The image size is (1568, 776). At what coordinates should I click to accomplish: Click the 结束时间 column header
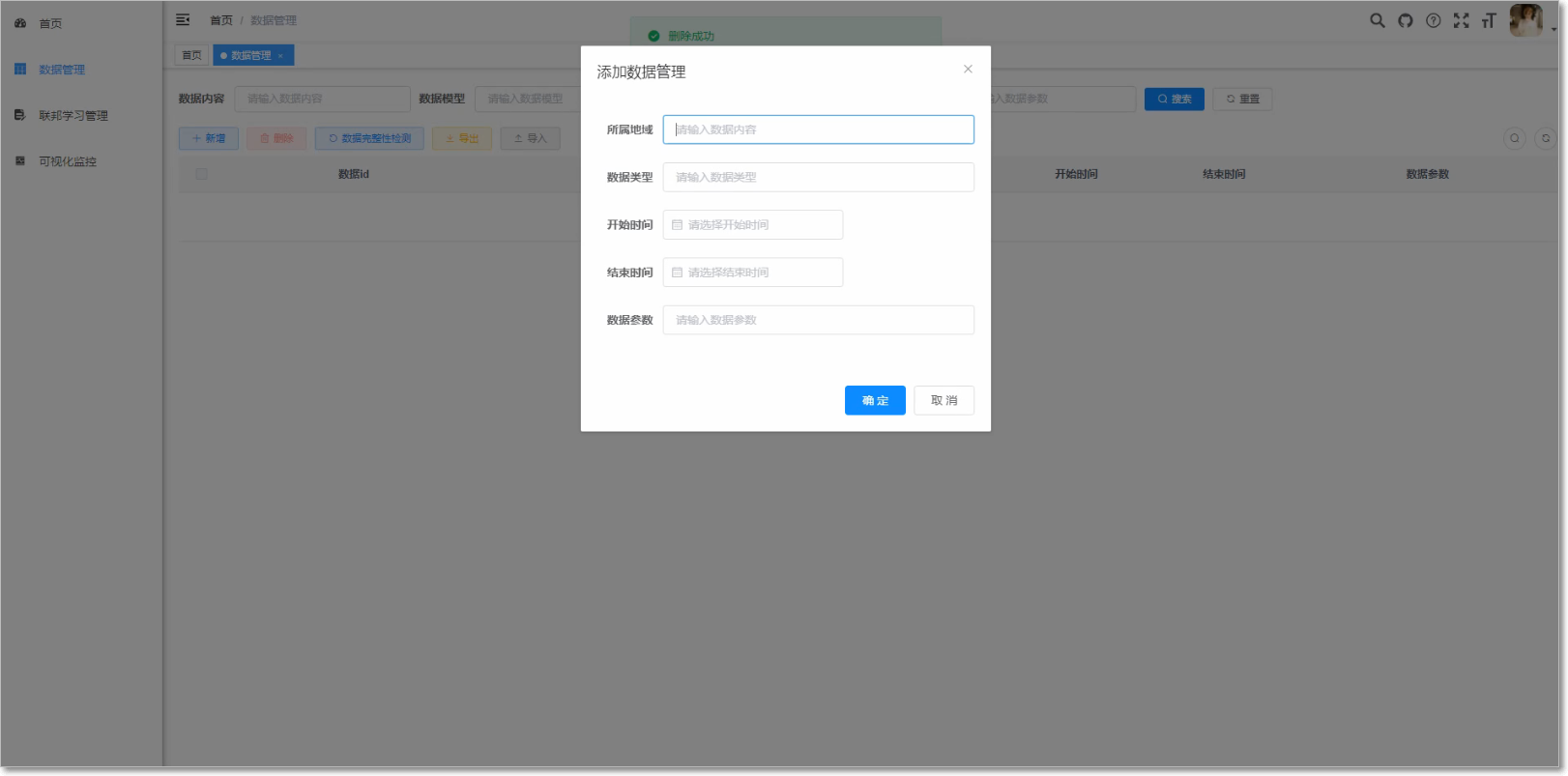(1224, 174)
